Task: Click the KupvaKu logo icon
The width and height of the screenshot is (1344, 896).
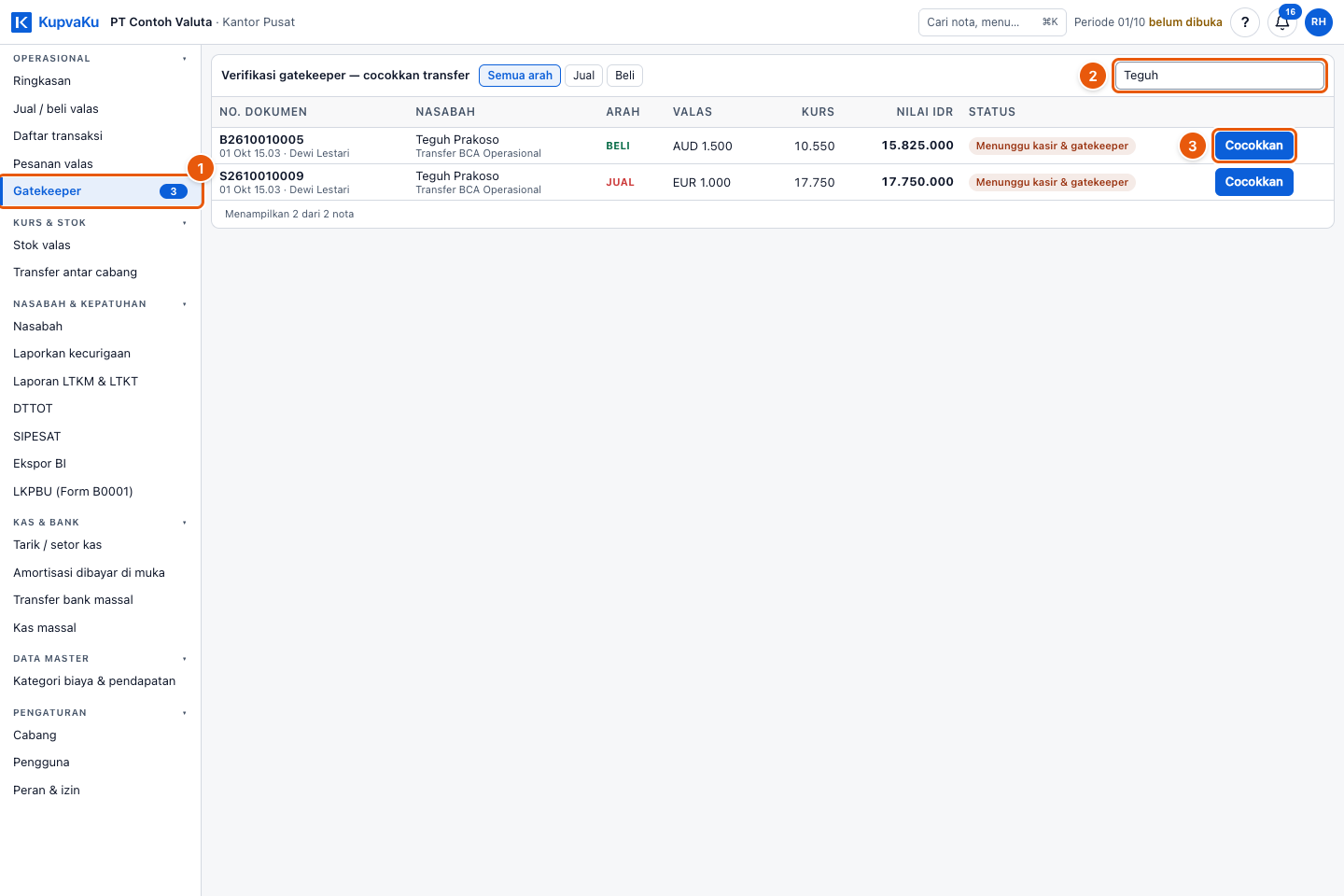Action: coord(21,22)
